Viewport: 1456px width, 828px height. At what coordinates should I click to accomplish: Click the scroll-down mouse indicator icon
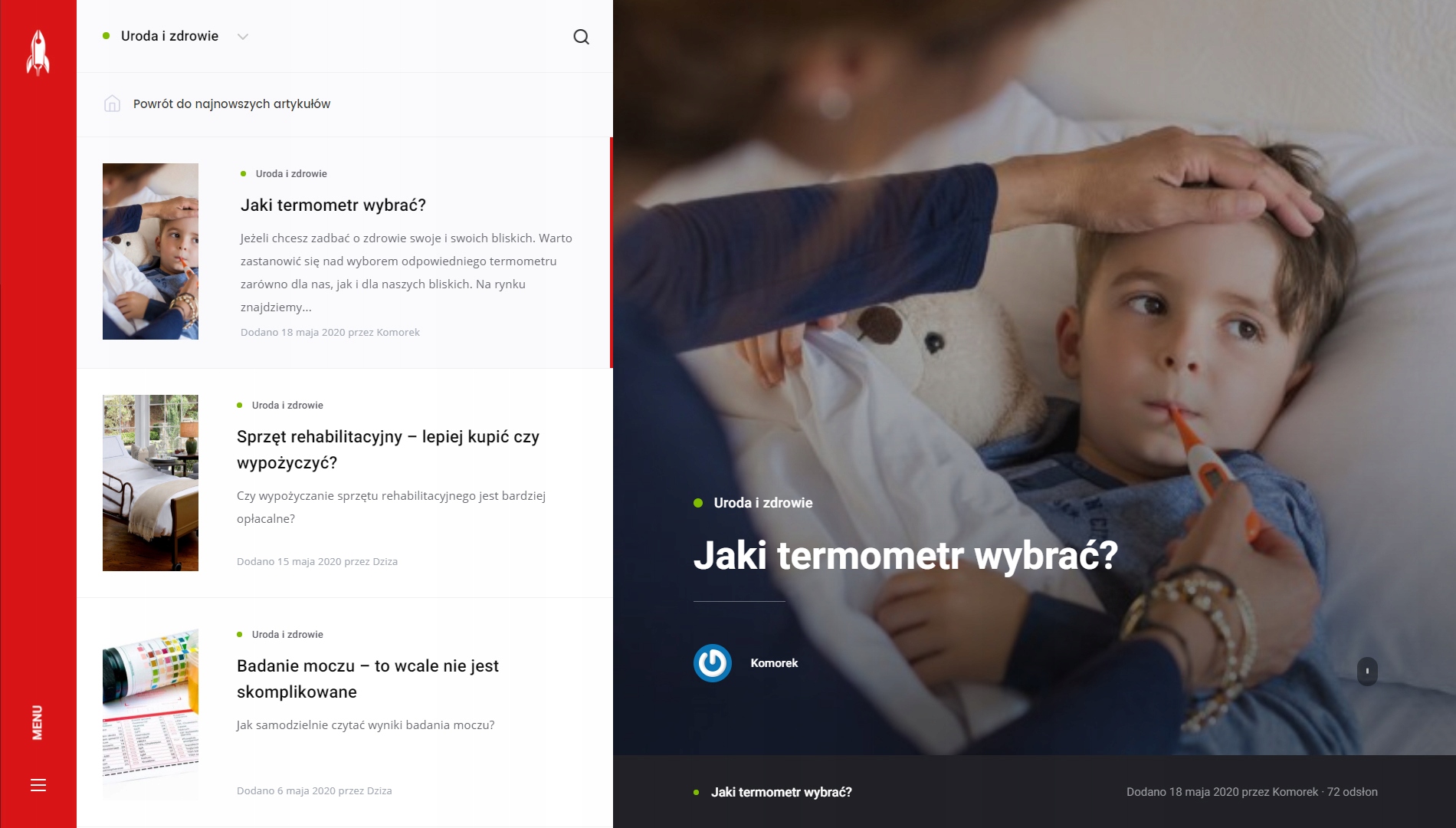[1367, 672]
